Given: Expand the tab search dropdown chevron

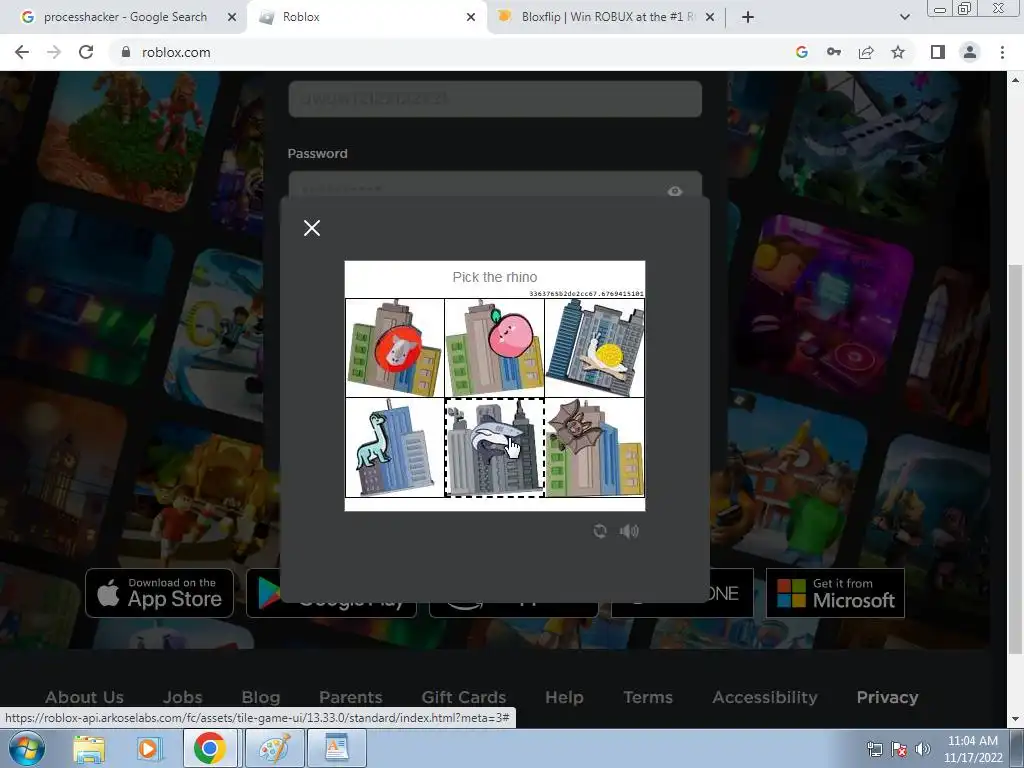Looking at the screenshot, I should (x=904, y=17).
